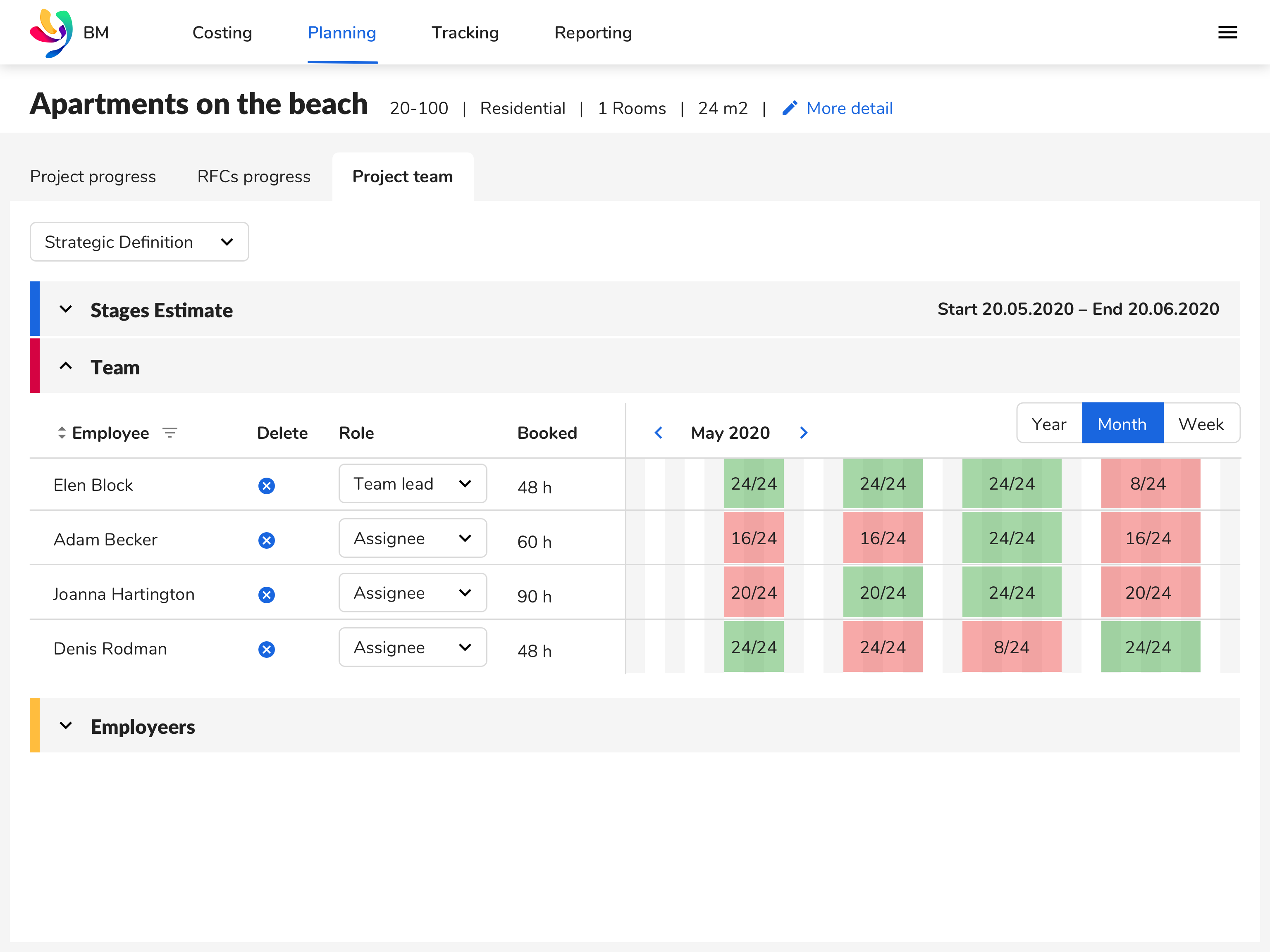The height and width of the screenshot is (952, 1270).
Task: Remove Denis Rodman via the delete icon
Action: pos(266,649)
